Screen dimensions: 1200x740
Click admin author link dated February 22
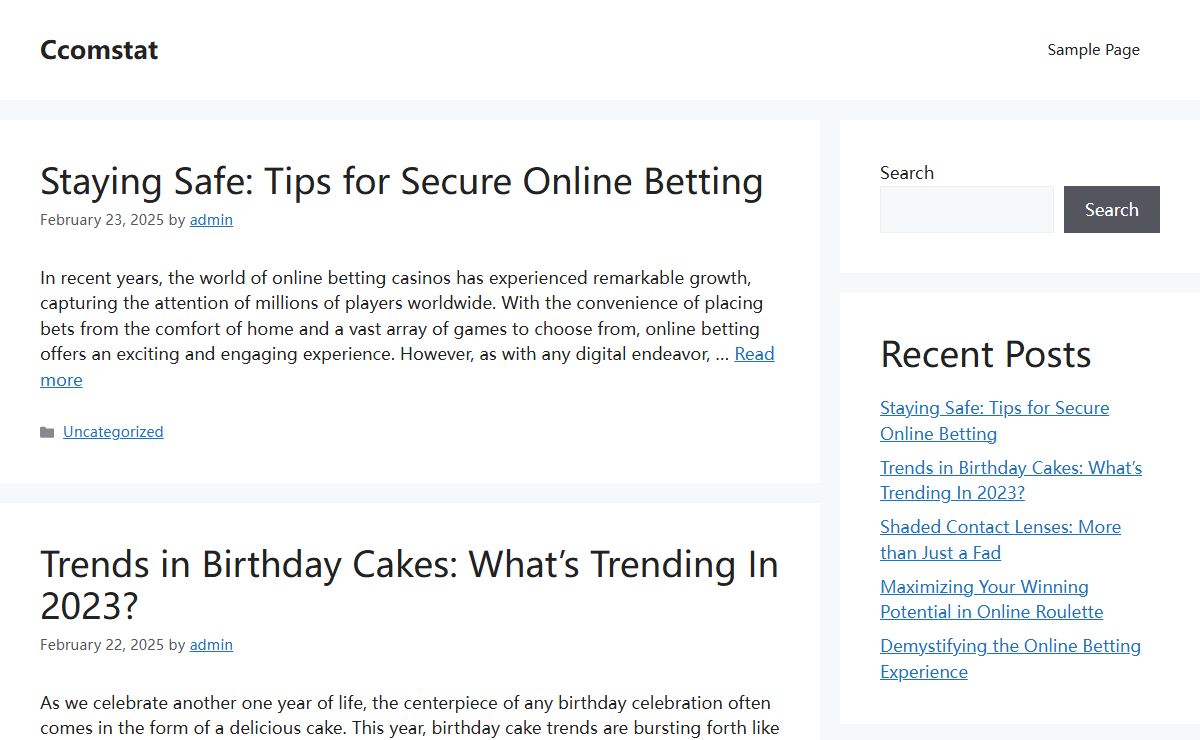[x=211, y=645]
